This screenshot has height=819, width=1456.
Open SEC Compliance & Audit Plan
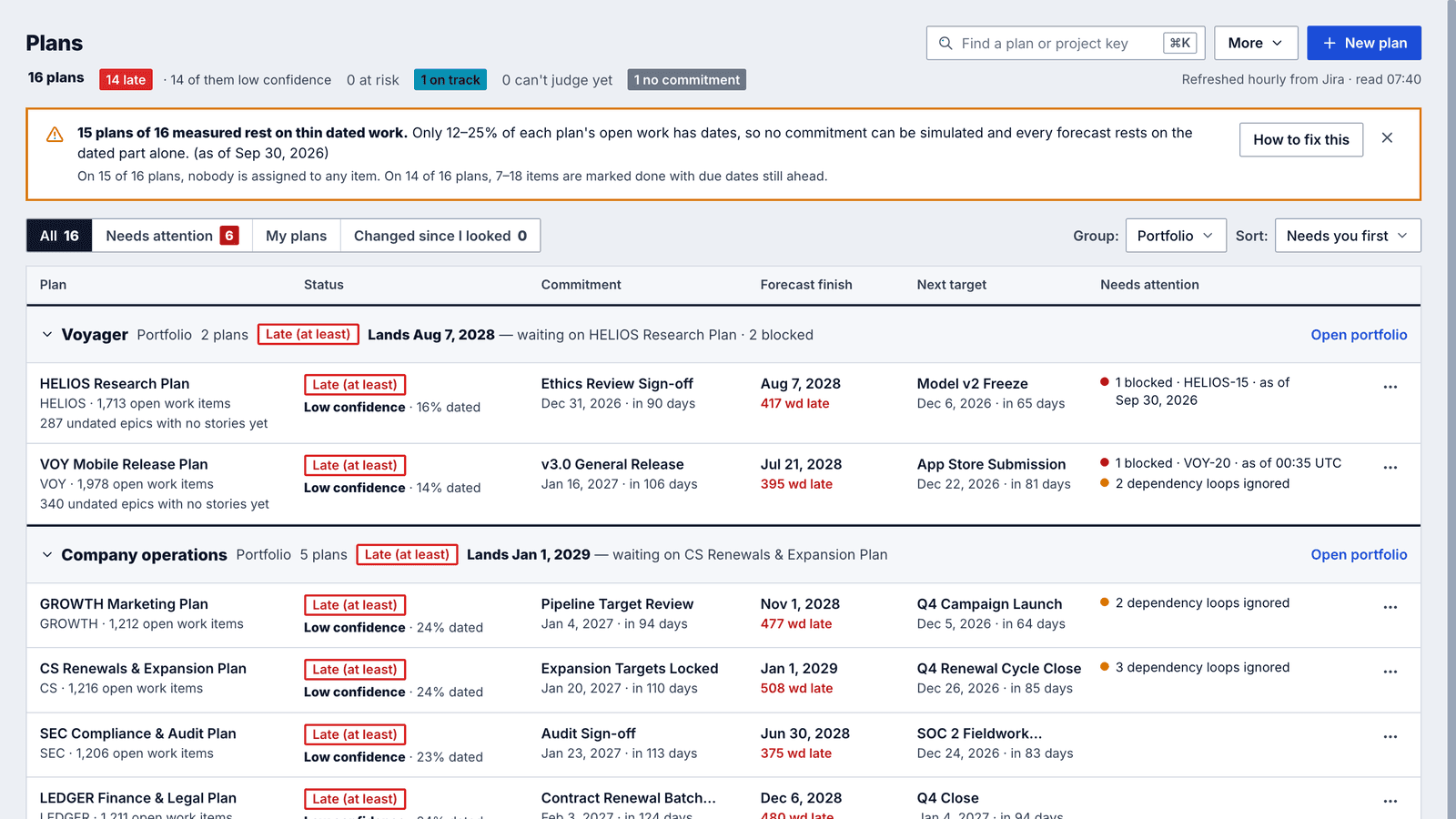[x=138, y=733]
